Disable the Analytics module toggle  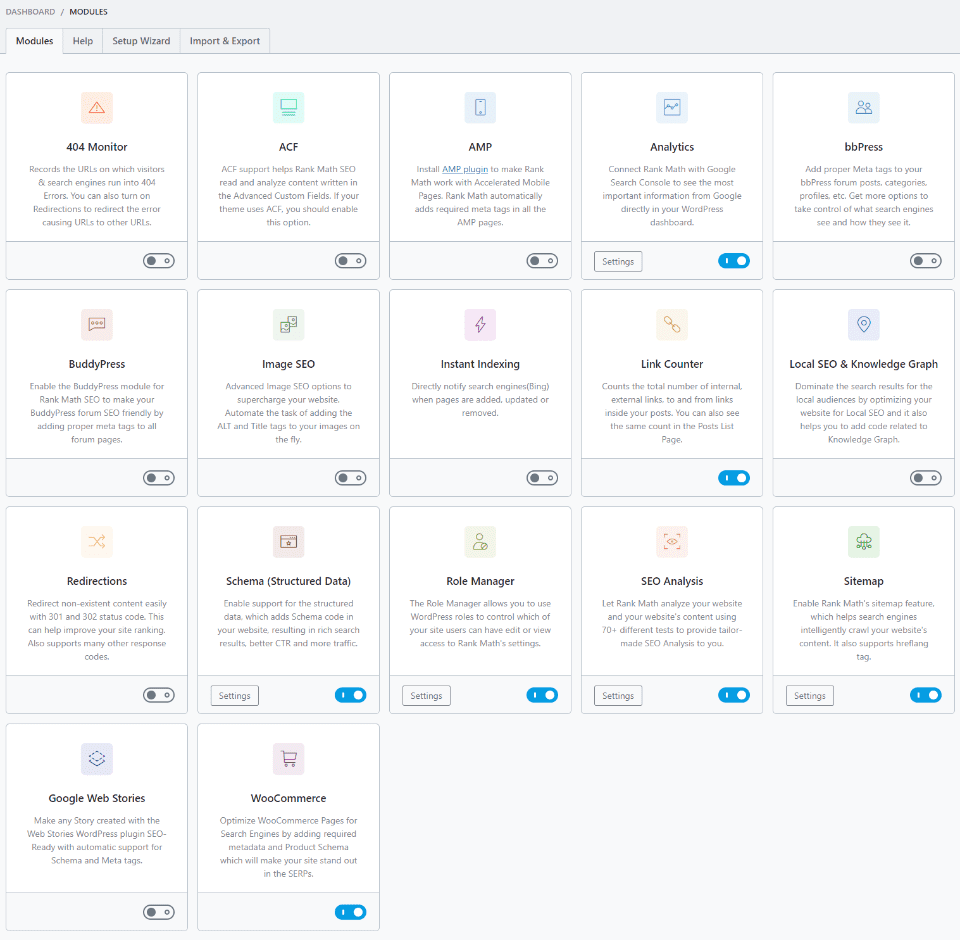[733, 261]
